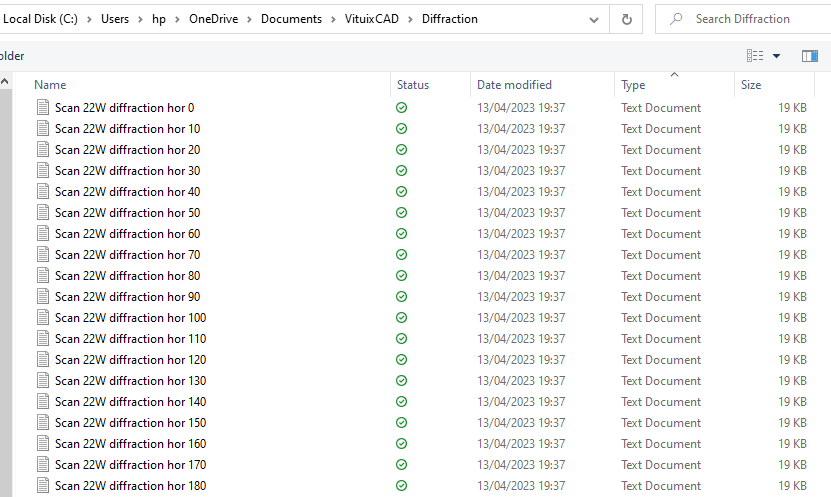Select file Scan 22W diffraction hor 120
This screenshot has width=831, height=497.
130,360
